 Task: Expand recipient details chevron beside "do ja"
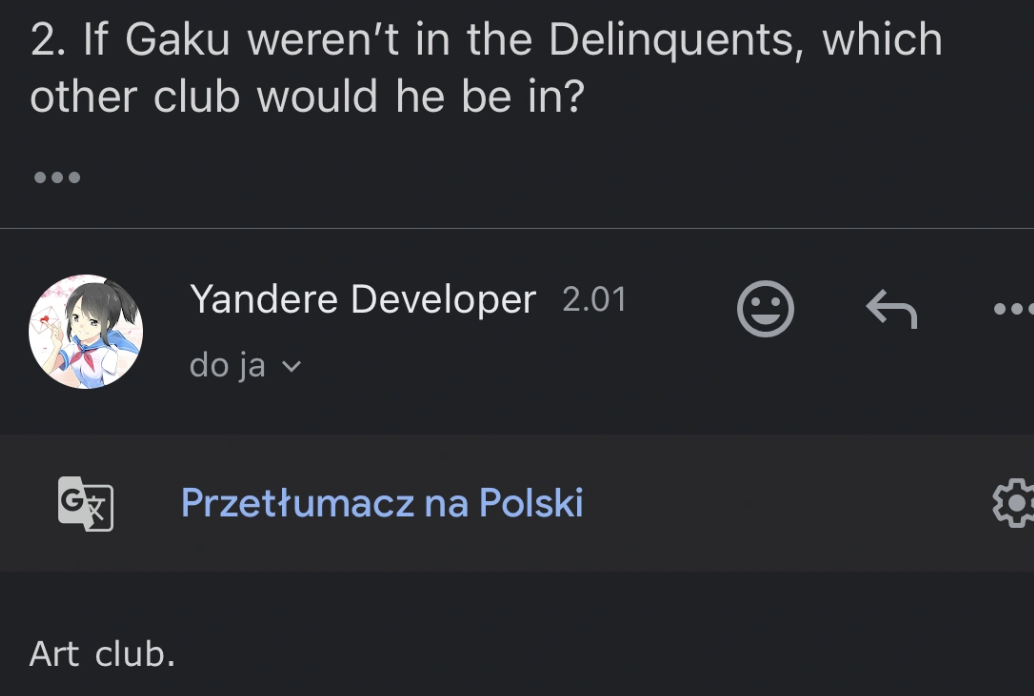coord(291,367)
